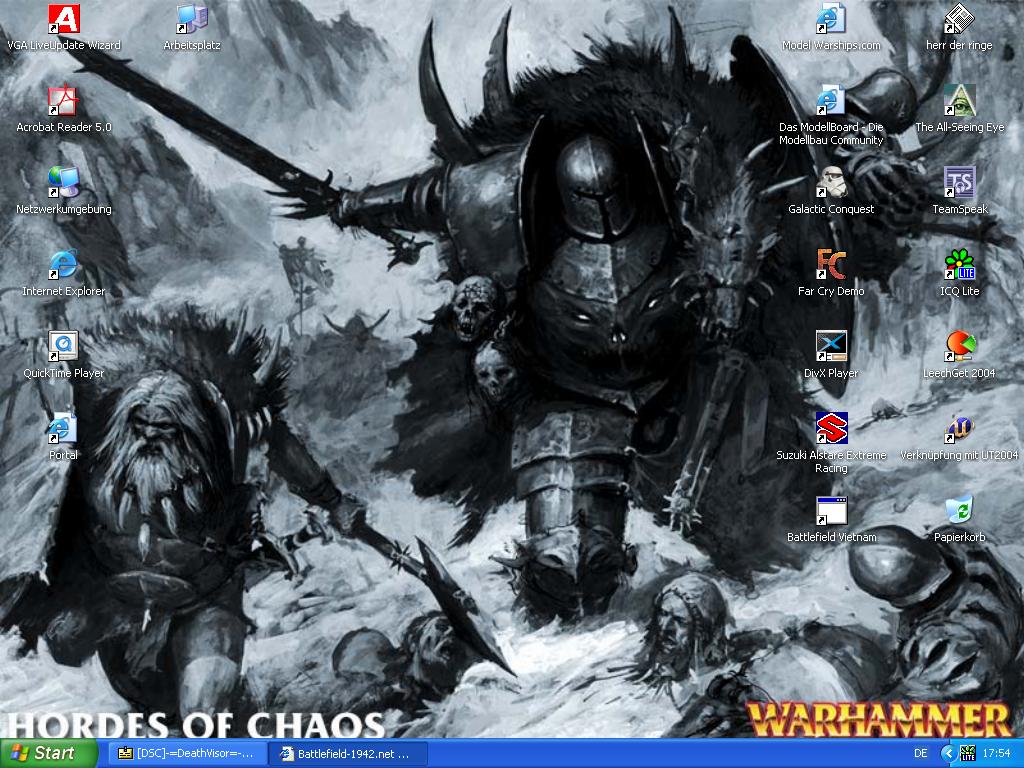Open the Galactic Conquest shortcut
1024x768 pixels.
click(x=831, y=184)
